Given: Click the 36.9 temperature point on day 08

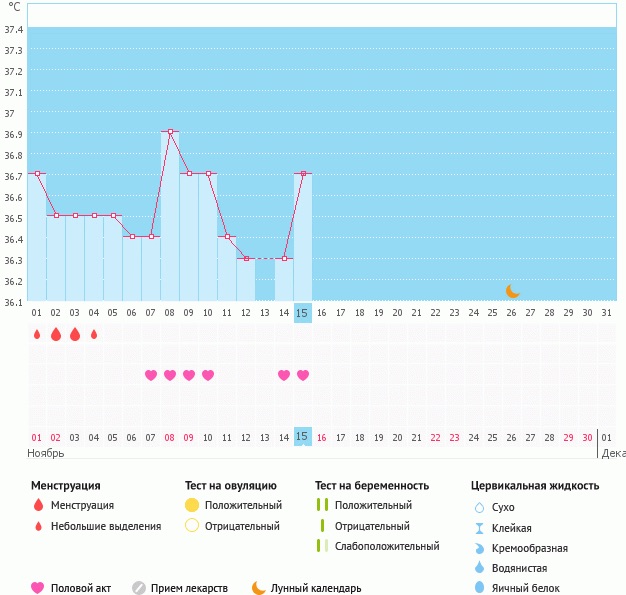Looking at the screenshot, I should coord(170,131).
